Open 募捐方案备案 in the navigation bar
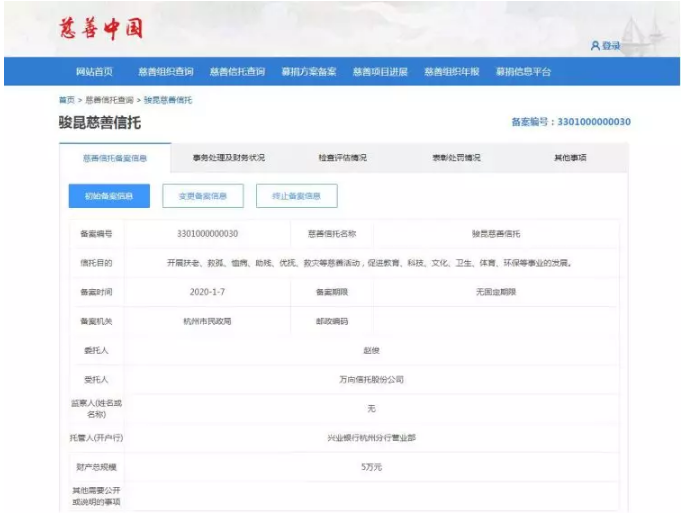 coord(308,72)
